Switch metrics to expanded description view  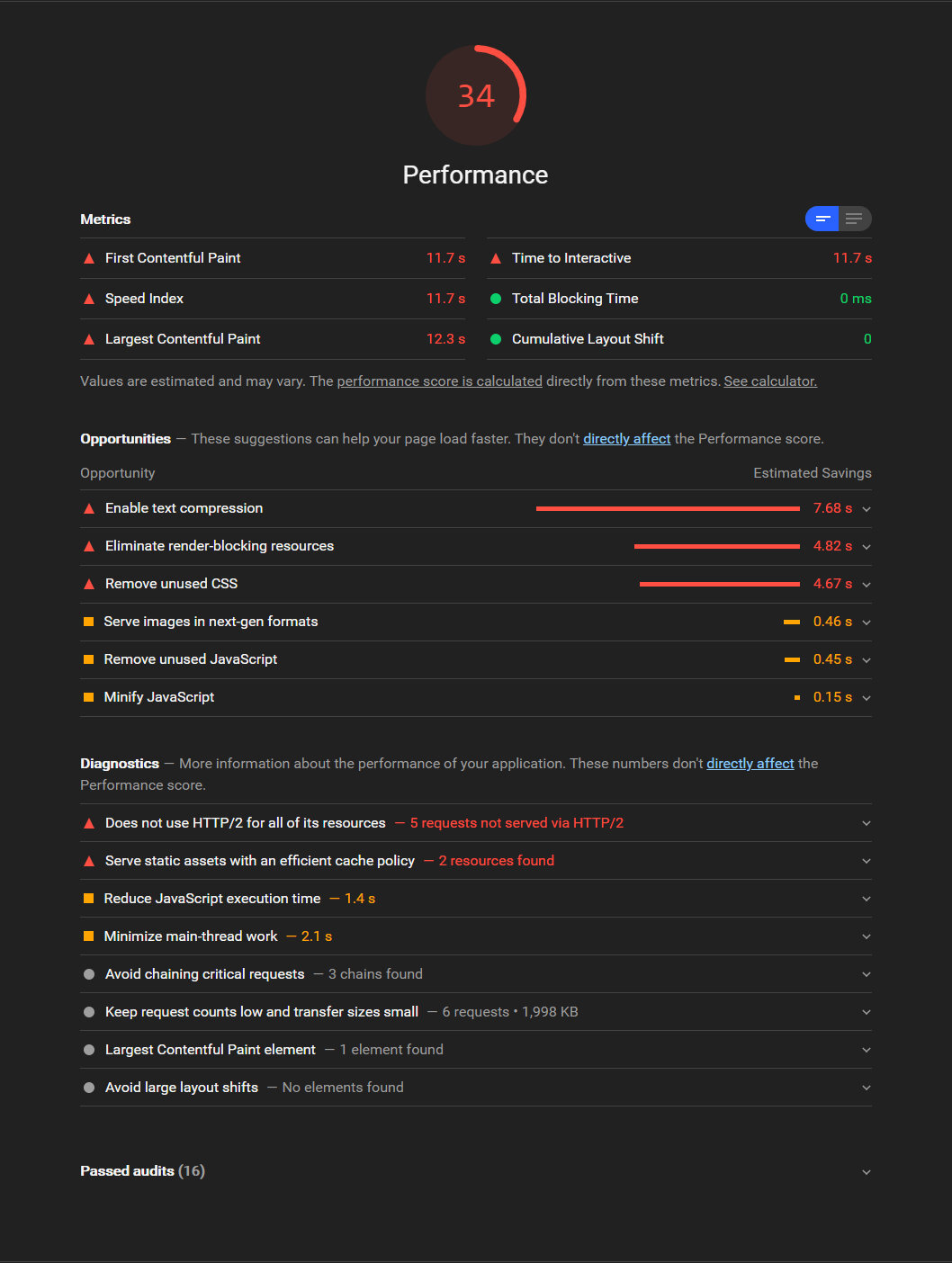[855, 219]
